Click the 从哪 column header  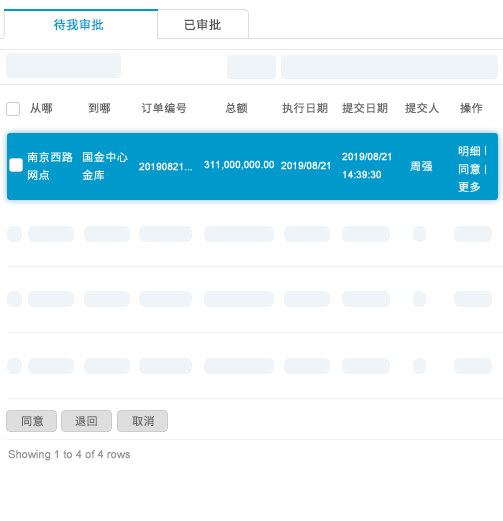click(41, 108)
